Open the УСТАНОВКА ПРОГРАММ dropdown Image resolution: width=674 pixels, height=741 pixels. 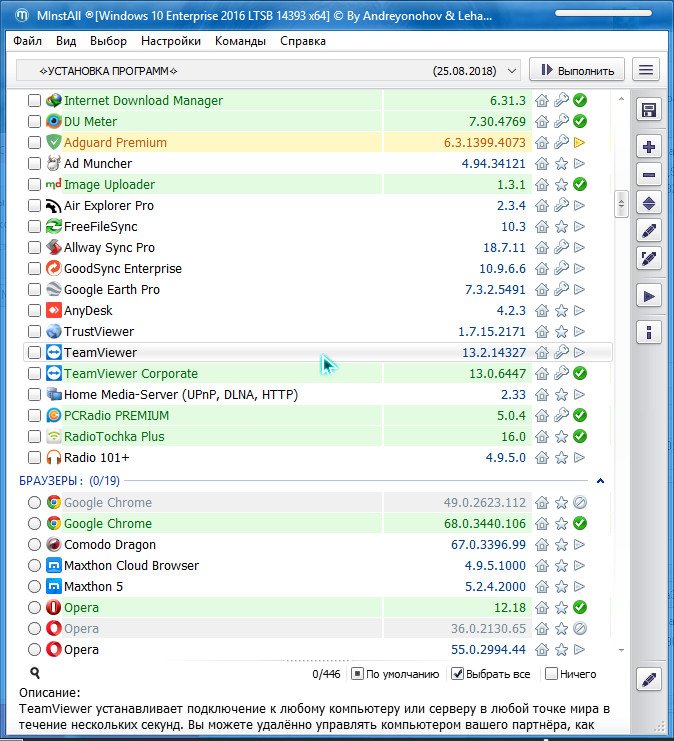pyautogui.click(x=268, y=71)
